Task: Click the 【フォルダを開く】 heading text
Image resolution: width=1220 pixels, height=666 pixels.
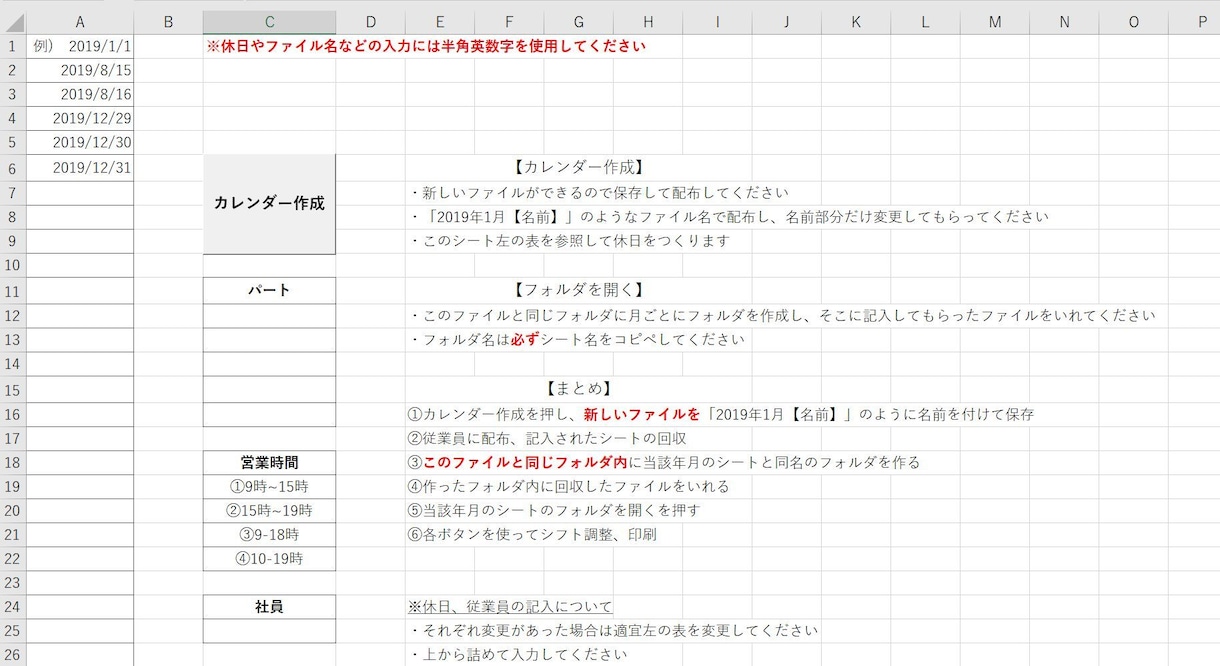Action: (x=578, y=290)
